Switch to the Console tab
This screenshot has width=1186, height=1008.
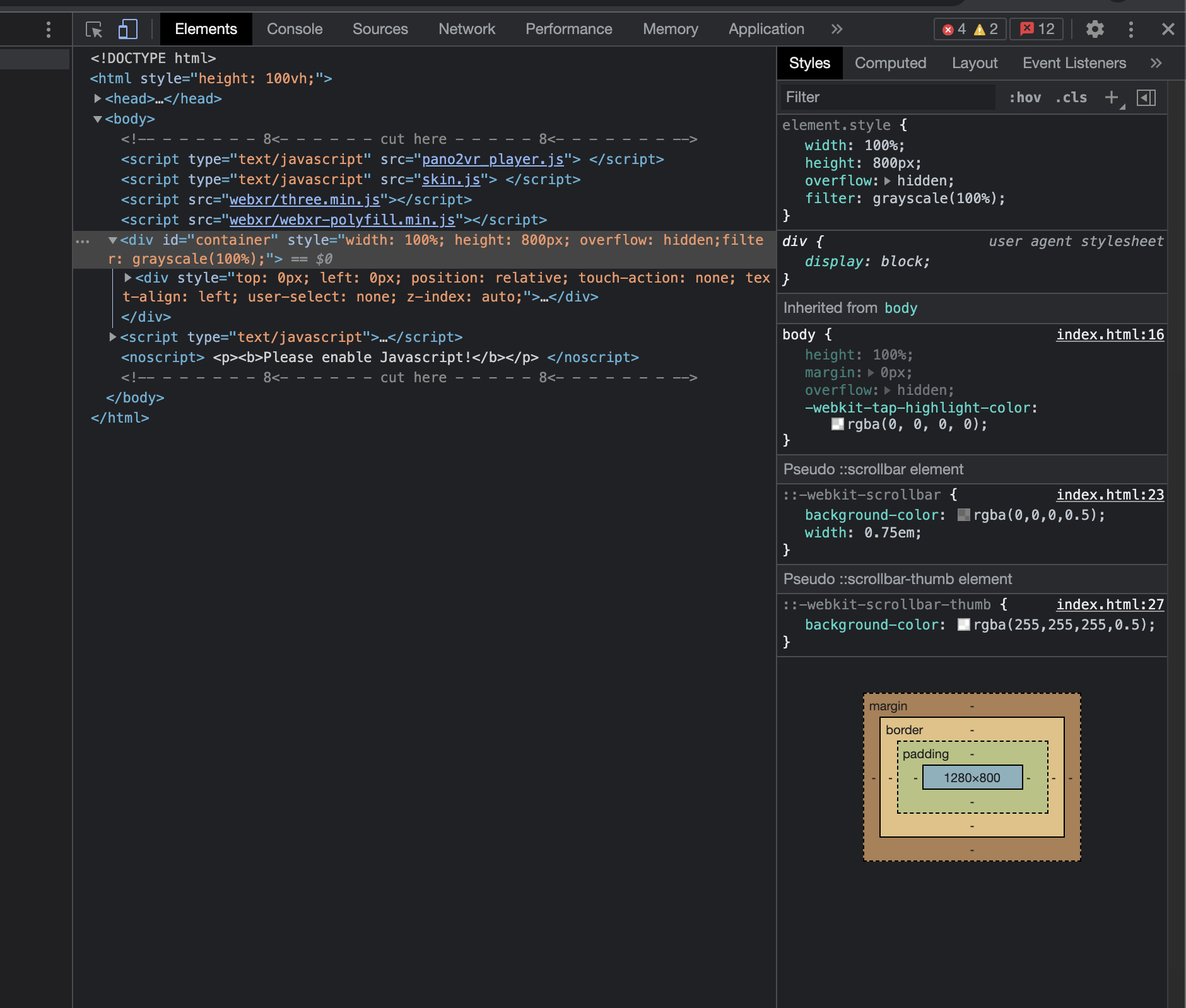(295, 30)
